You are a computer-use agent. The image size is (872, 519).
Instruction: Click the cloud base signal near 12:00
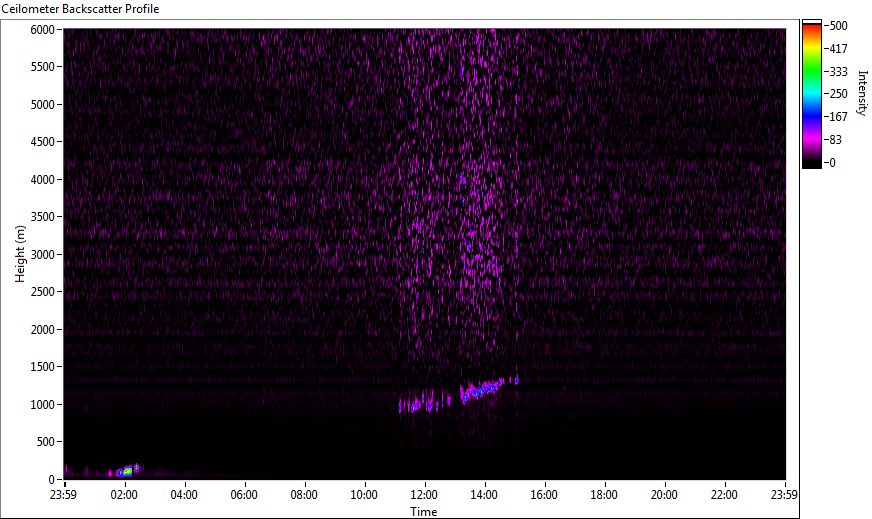425,402
